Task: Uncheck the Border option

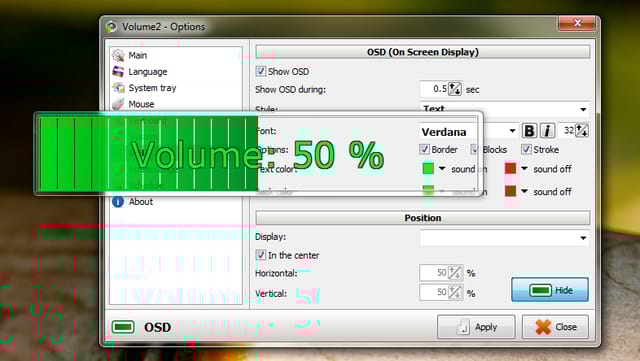Action: tap(424, 149)
